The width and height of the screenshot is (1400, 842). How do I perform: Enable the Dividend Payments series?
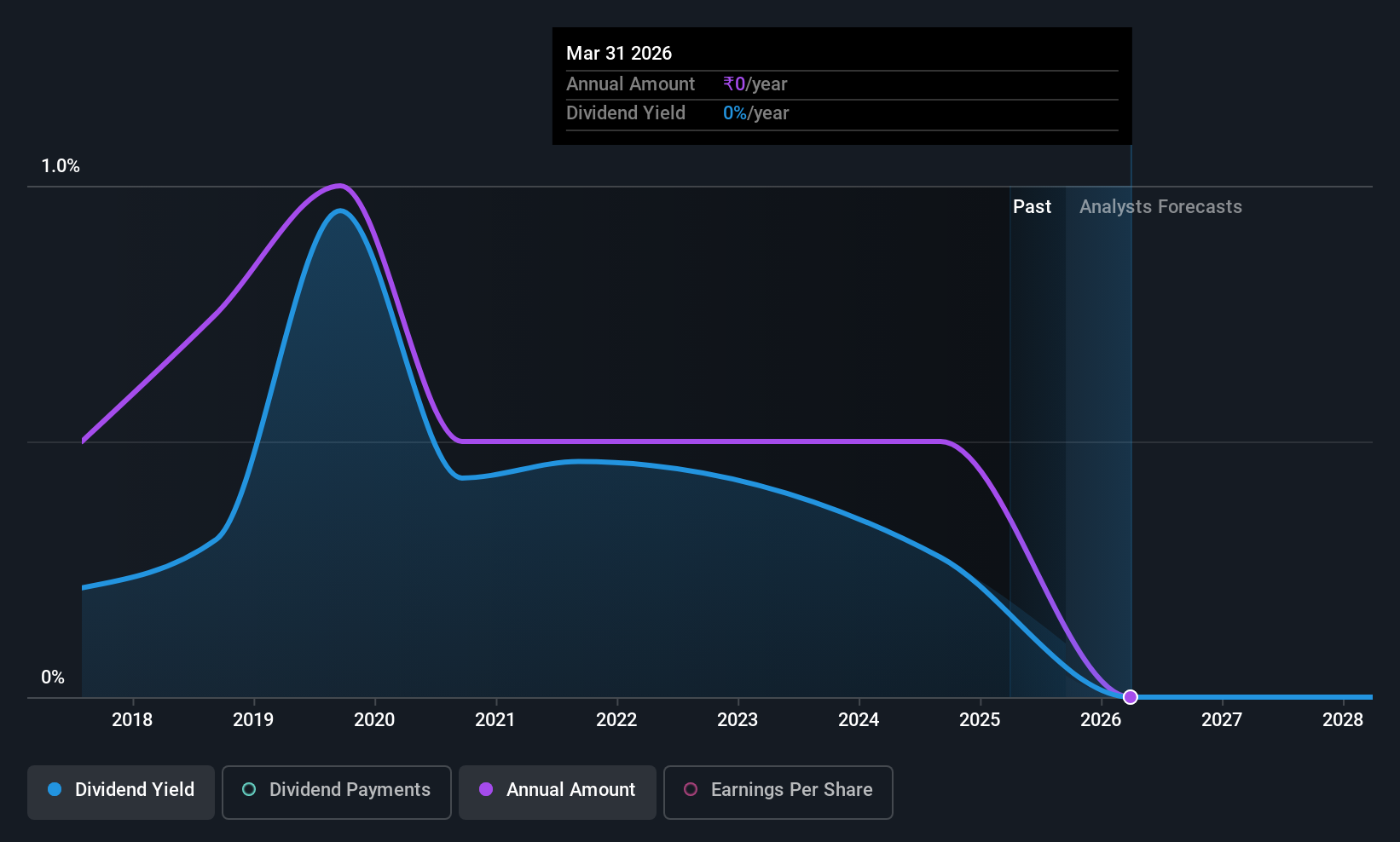coord(337,792)
